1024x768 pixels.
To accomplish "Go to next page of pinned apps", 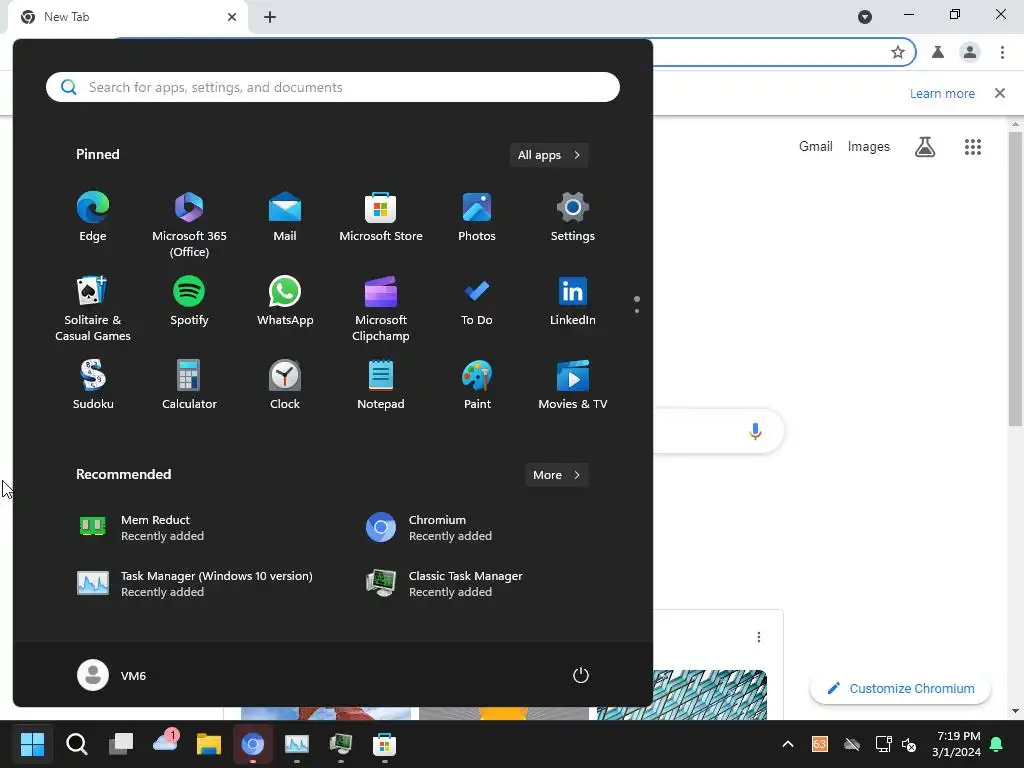I will 637,311.
